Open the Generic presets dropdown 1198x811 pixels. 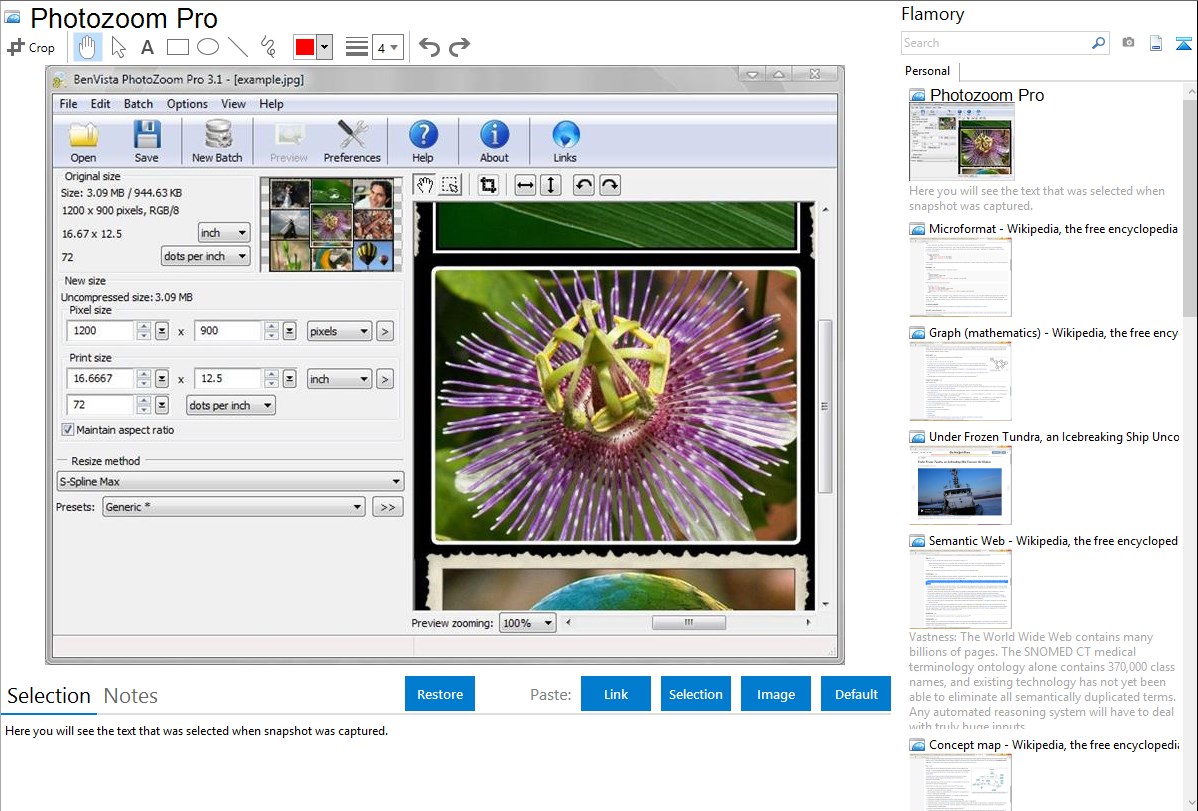[x=233, y=507]
